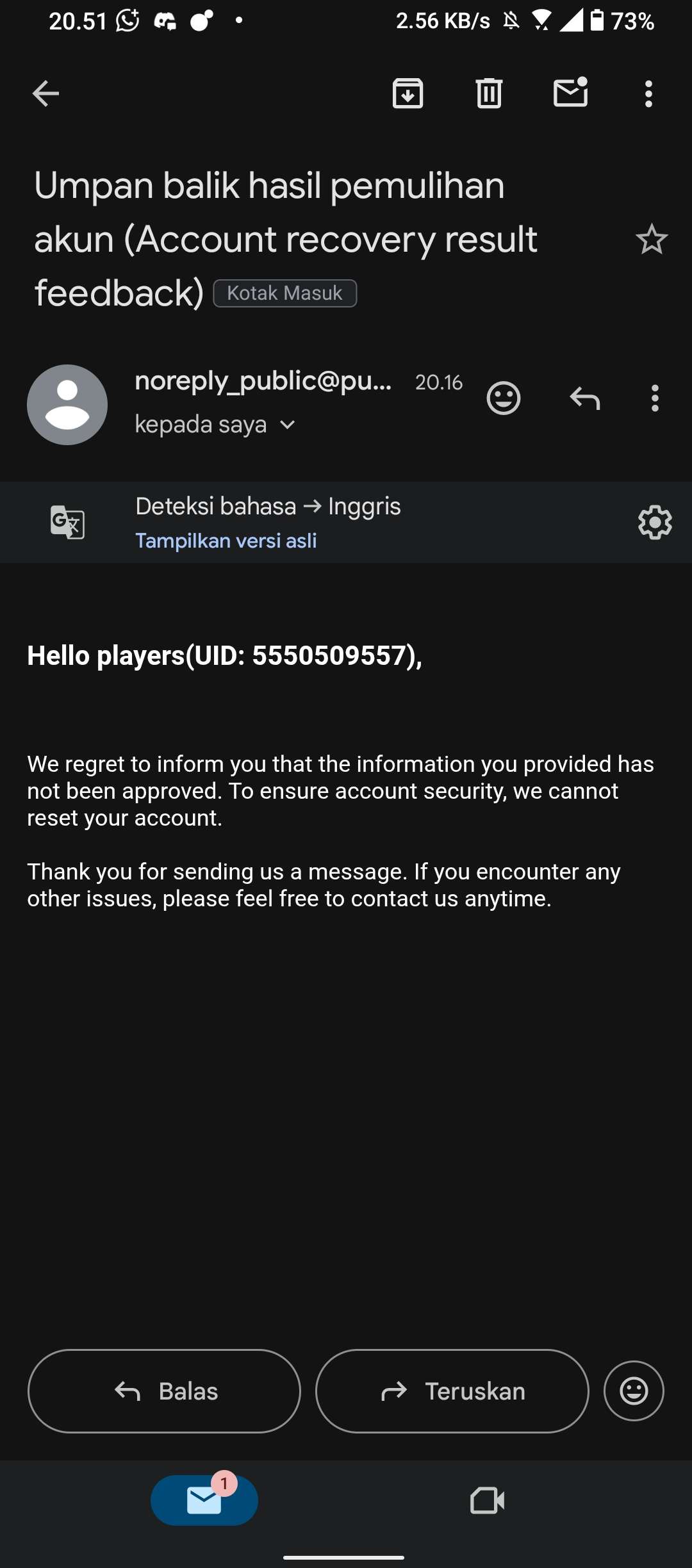The width and height of the screenshot is (692, 1568).
Task: Delete email with trash icon
Action: coord(489,94)
